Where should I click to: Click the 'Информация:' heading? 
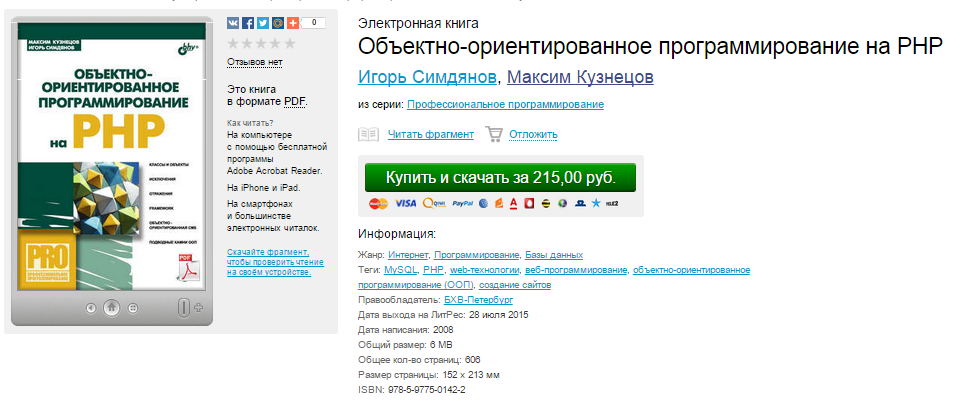pos(397,234)
